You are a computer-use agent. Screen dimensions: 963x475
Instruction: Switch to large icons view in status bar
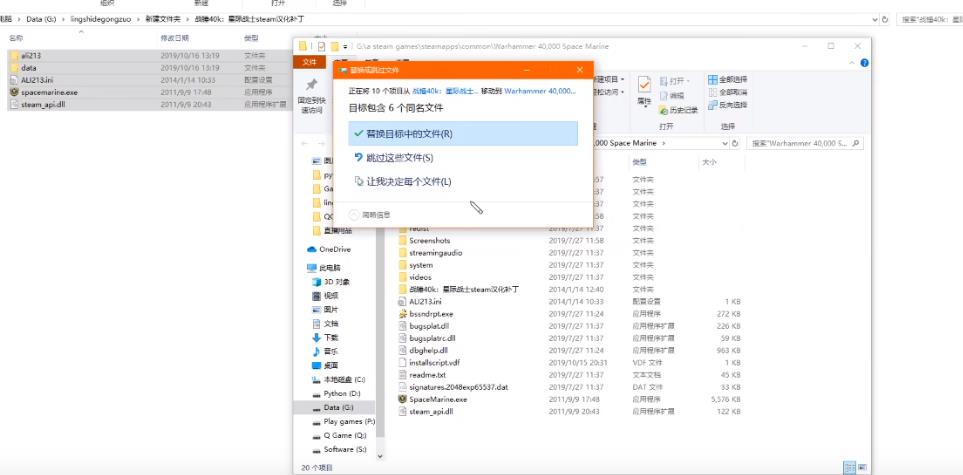click(861, 468)
